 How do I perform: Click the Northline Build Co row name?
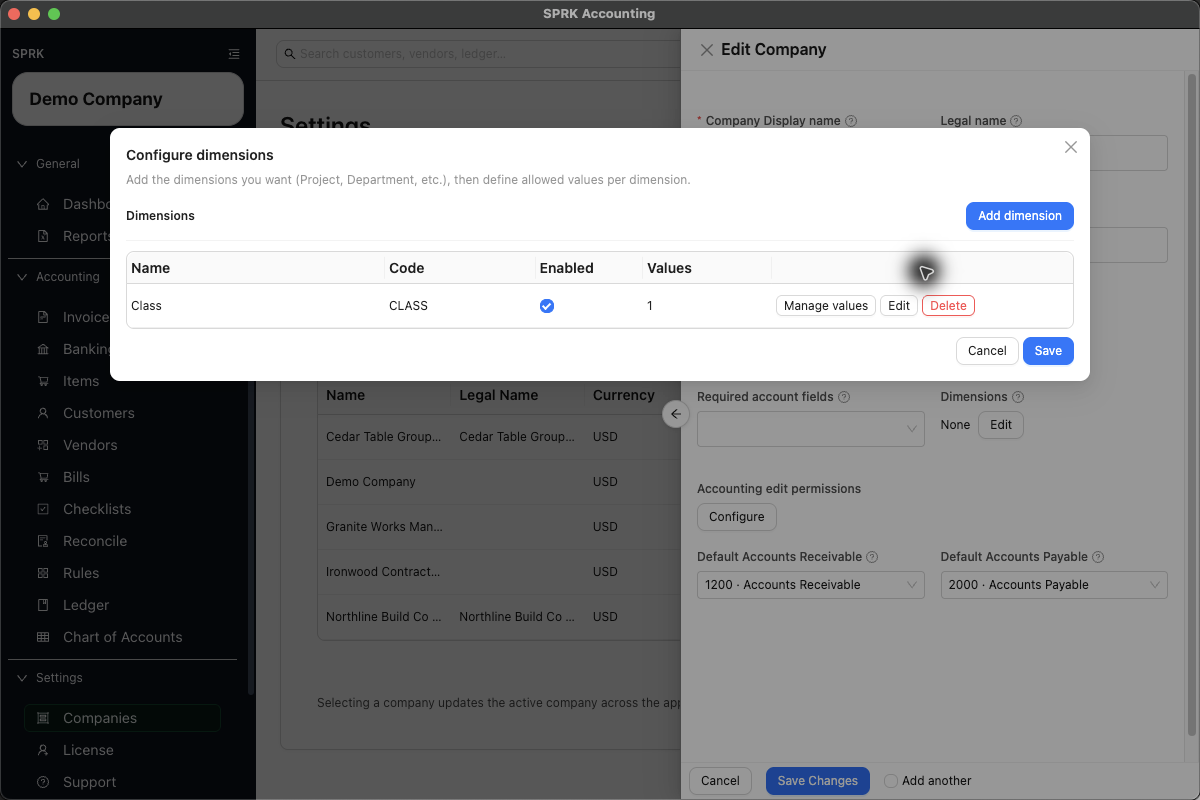(x=384, y=617)
